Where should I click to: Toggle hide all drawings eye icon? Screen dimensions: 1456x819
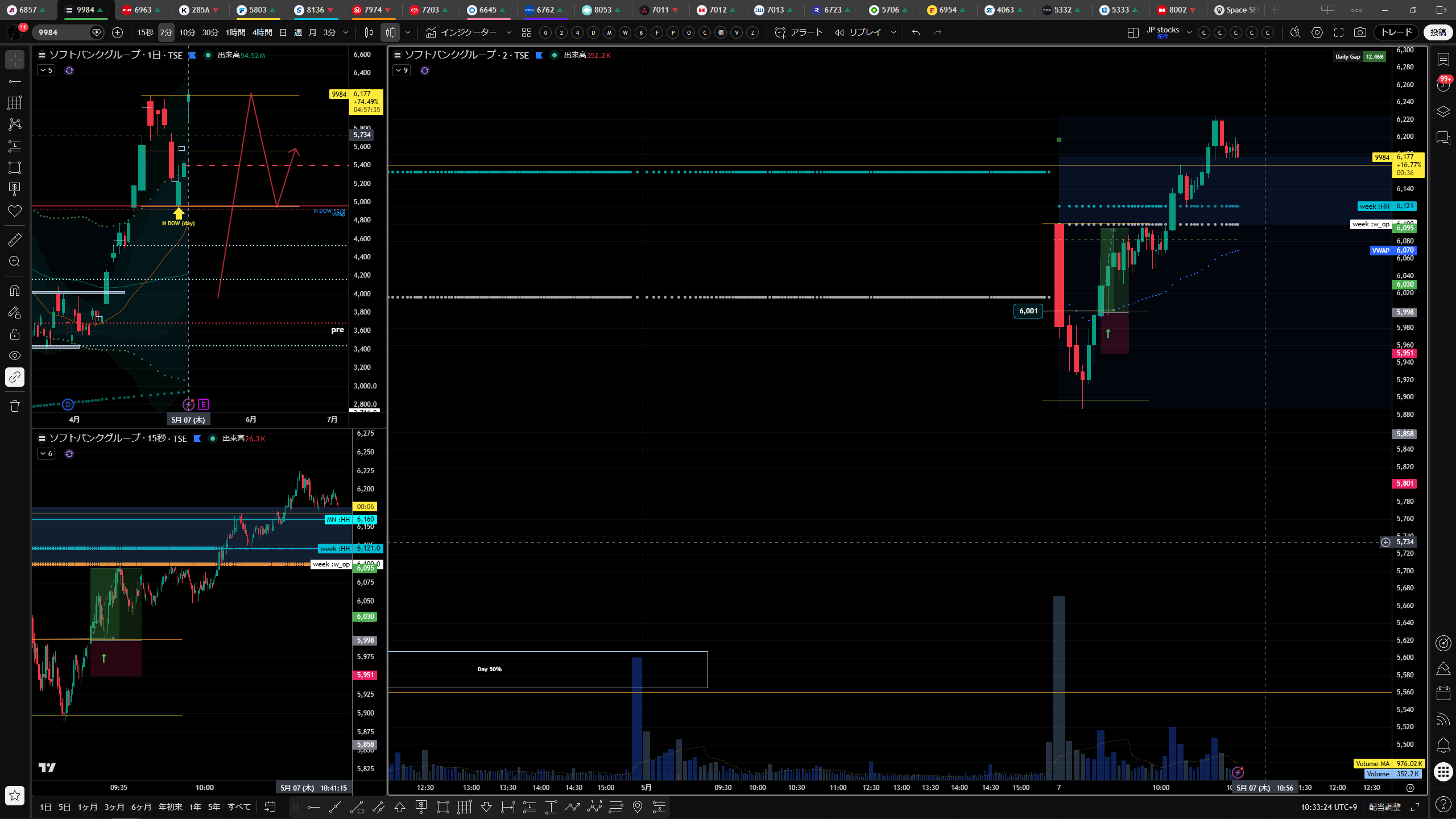15,355
